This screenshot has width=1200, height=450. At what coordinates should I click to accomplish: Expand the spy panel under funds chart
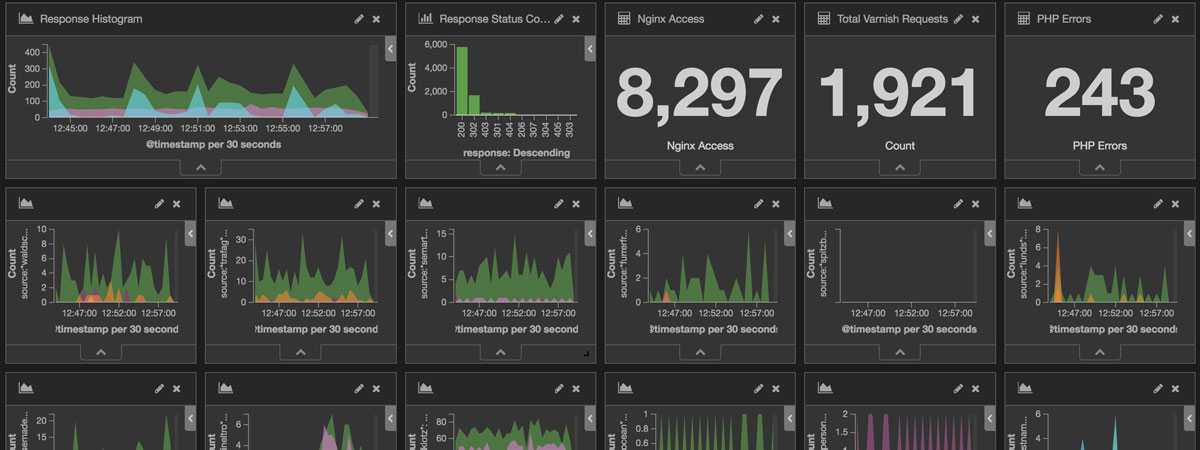1101,352
